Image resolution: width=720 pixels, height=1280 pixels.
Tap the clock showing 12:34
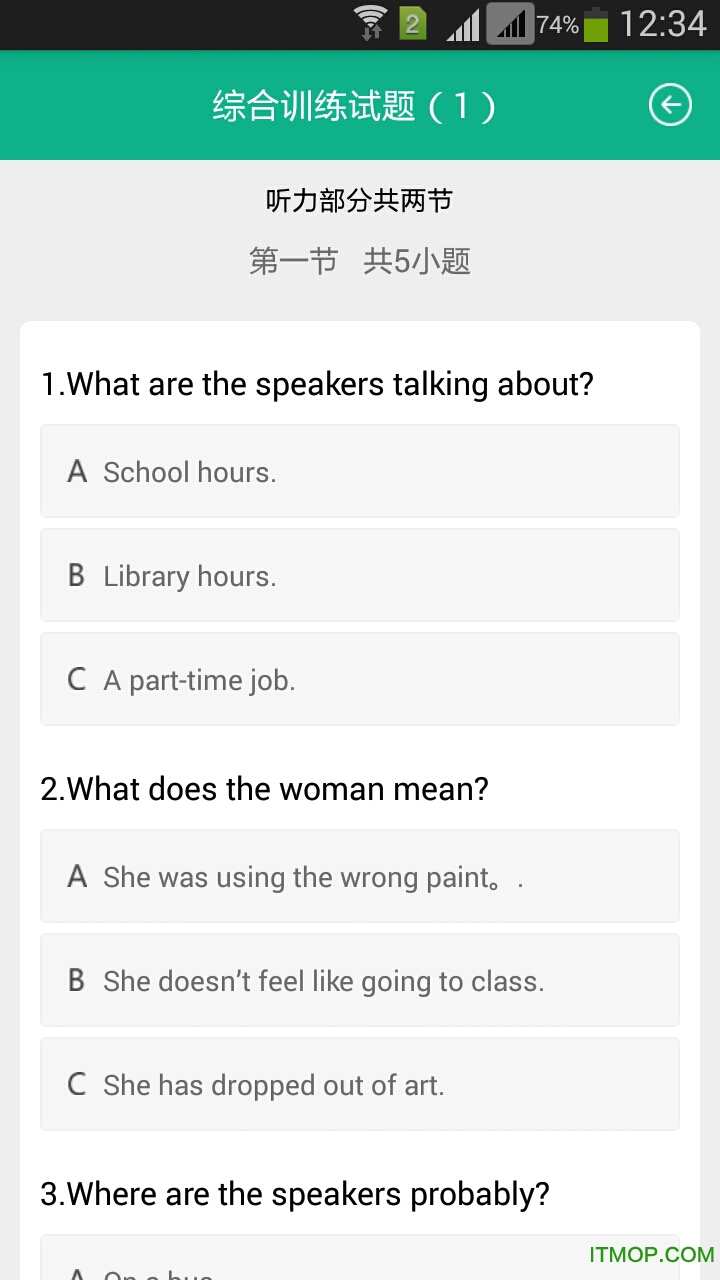663,24
